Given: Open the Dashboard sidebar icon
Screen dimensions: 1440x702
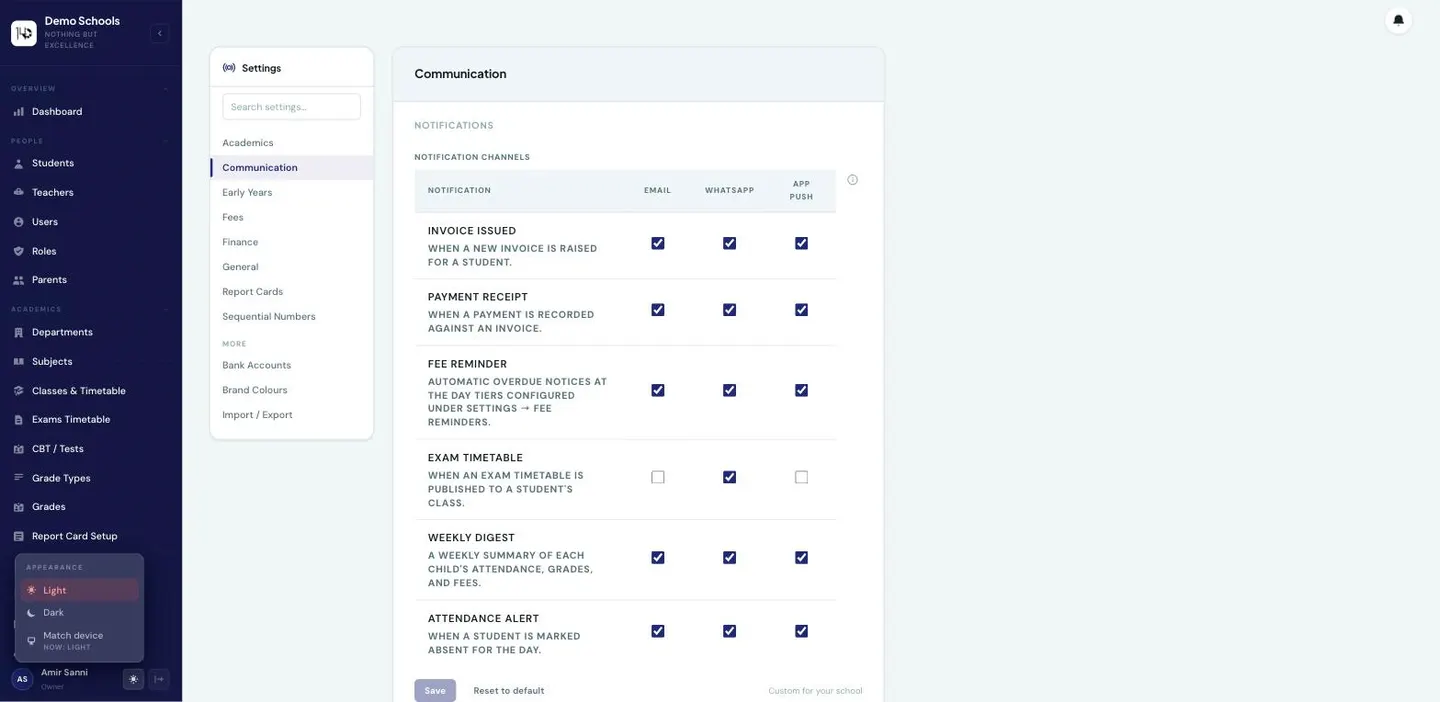Looking at the screenshot, I should [18, 112].
